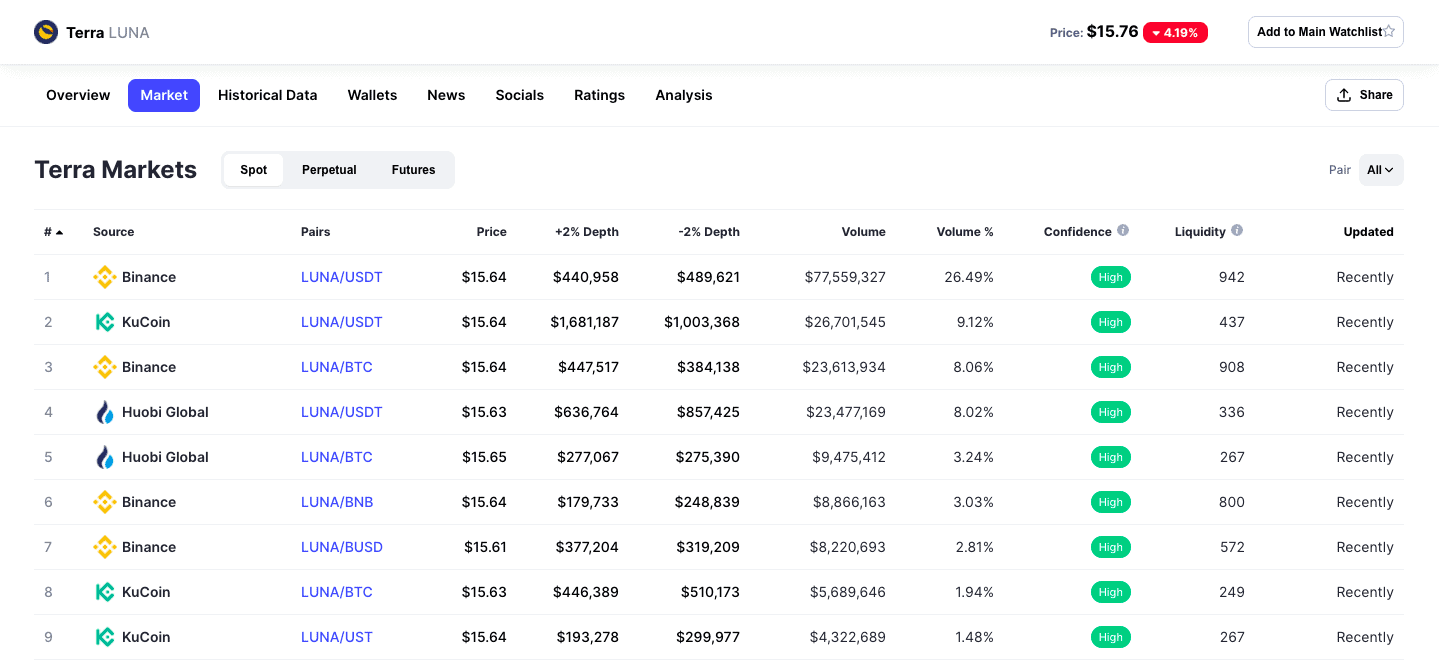Sort by the Updated column header
This screenshot has height=663, width=1439.
[x=1369, y=232]
